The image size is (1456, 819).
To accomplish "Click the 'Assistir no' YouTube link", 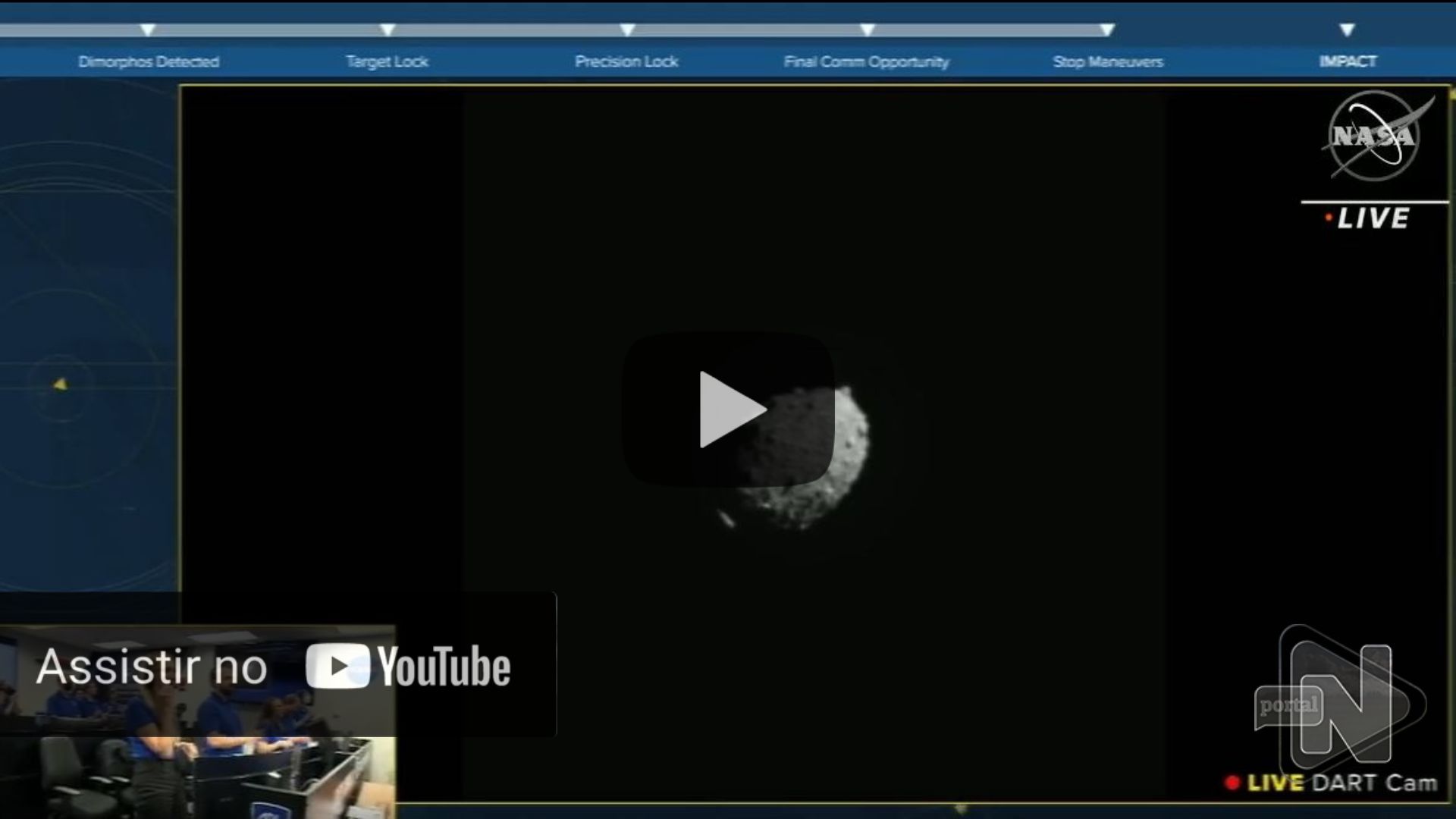I will [x=152, y=667].
